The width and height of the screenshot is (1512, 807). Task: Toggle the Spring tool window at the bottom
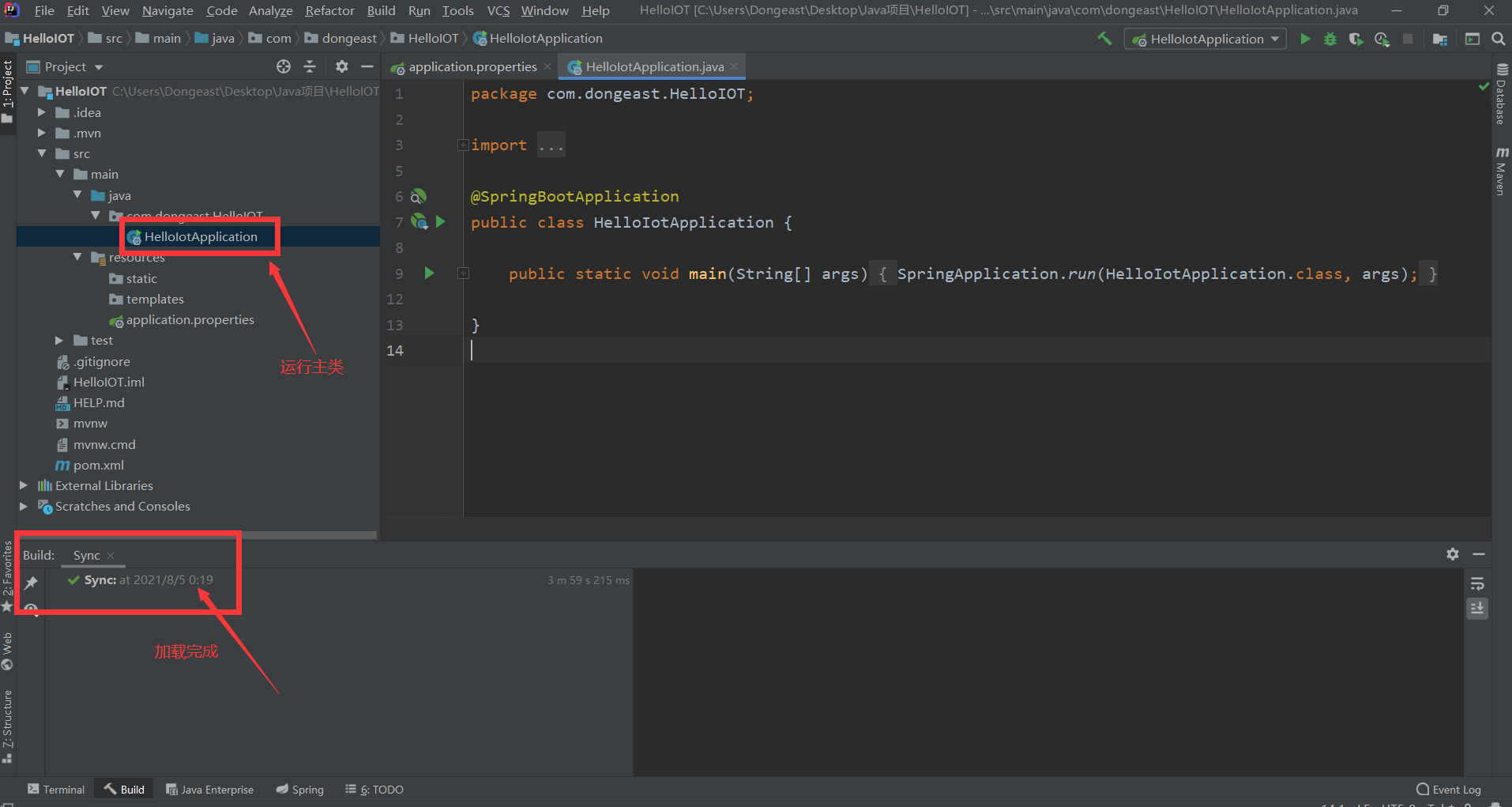300,790
